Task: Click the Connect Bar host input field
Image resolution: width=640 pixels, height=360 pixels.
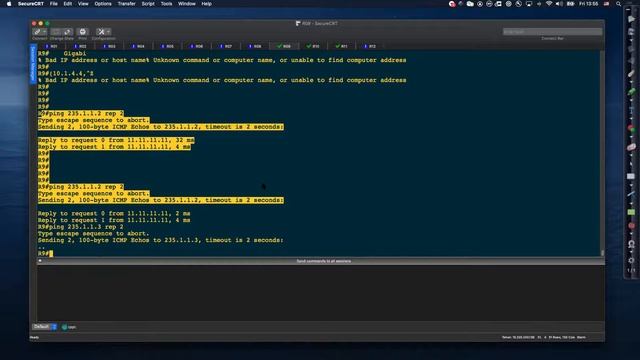Action: [552, 32]
